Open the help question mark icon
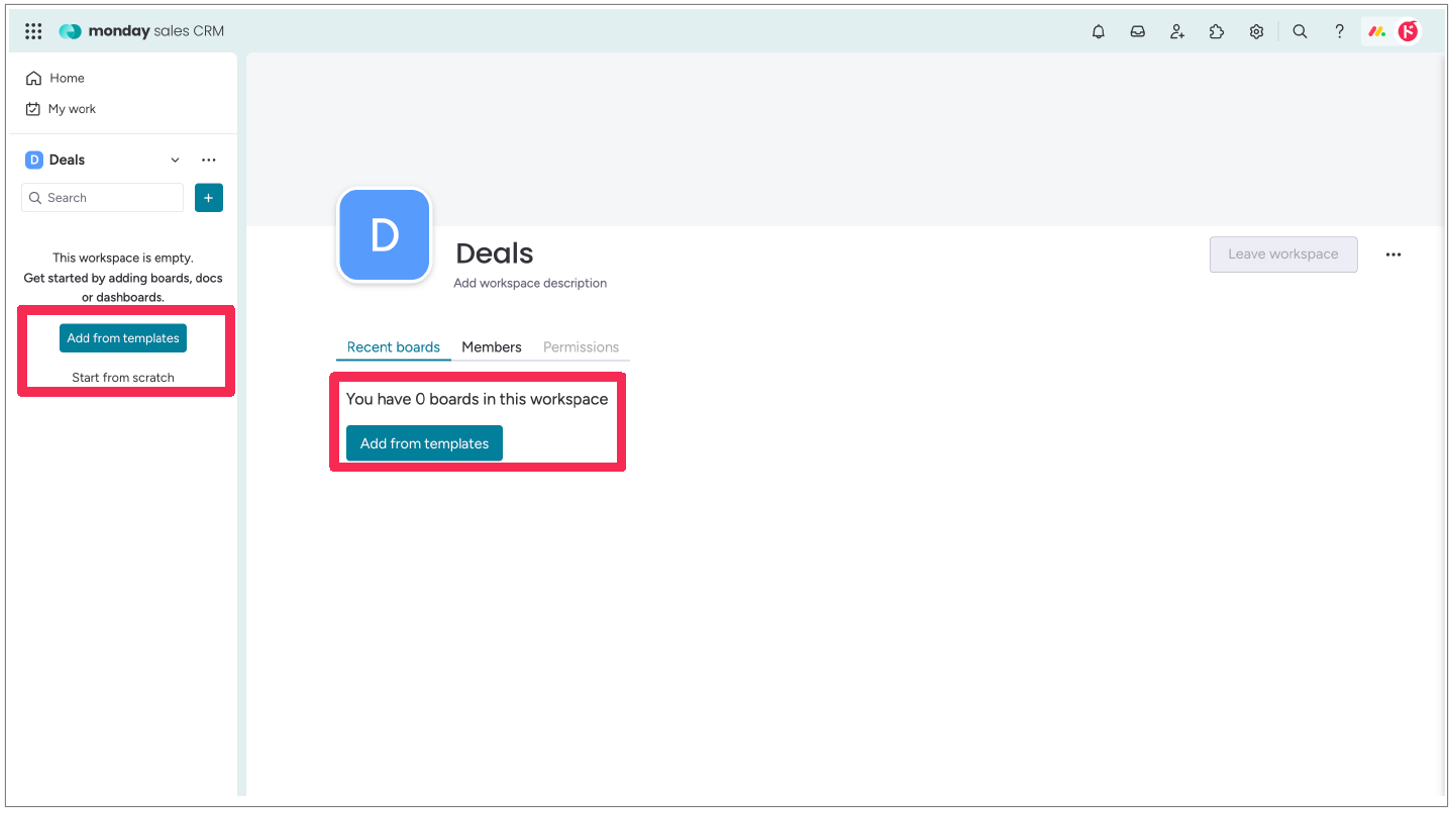1453x814 pixels. (1339, 31)
